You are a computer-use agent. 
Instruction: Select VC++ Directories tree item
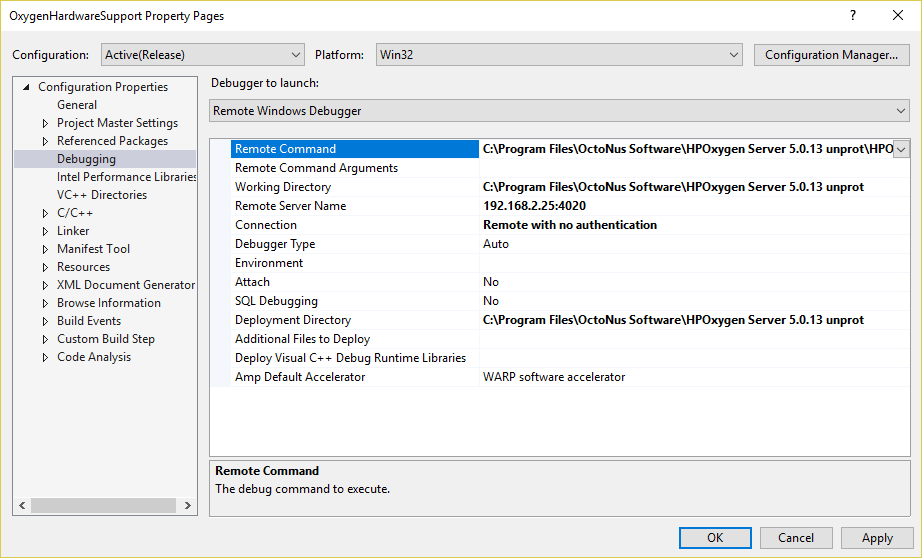(x=102, y=195)
